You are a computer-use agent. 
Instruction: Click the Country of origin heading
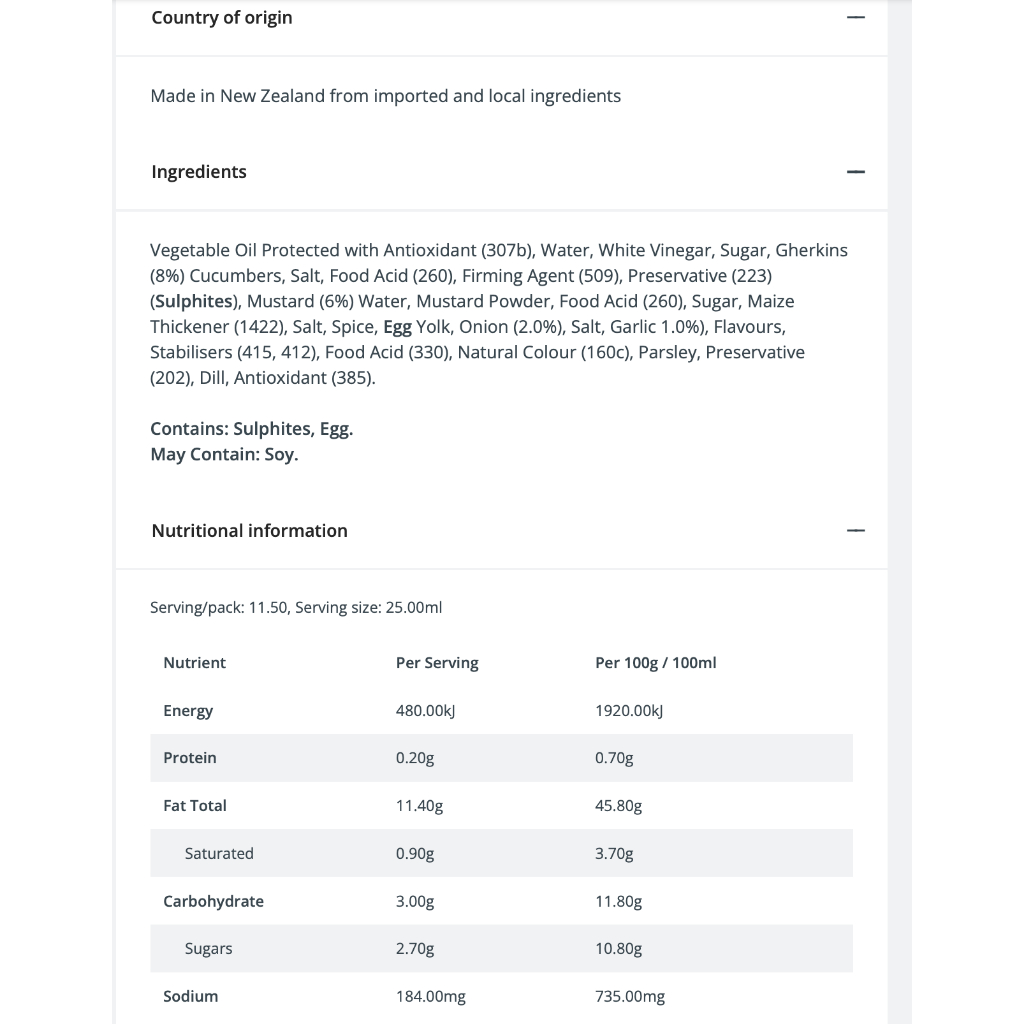tap(222, 18)
